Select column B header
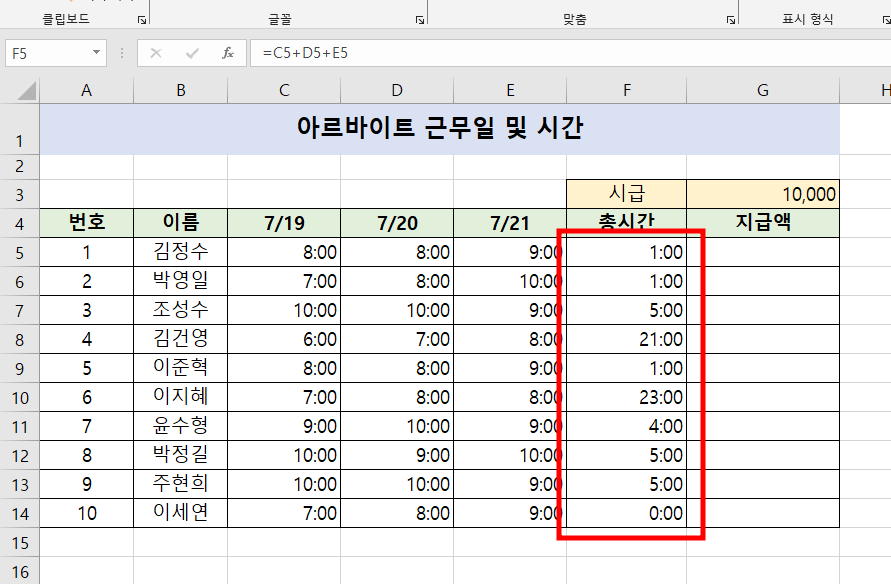The image size is (891, 584). (x=181, y=90)
